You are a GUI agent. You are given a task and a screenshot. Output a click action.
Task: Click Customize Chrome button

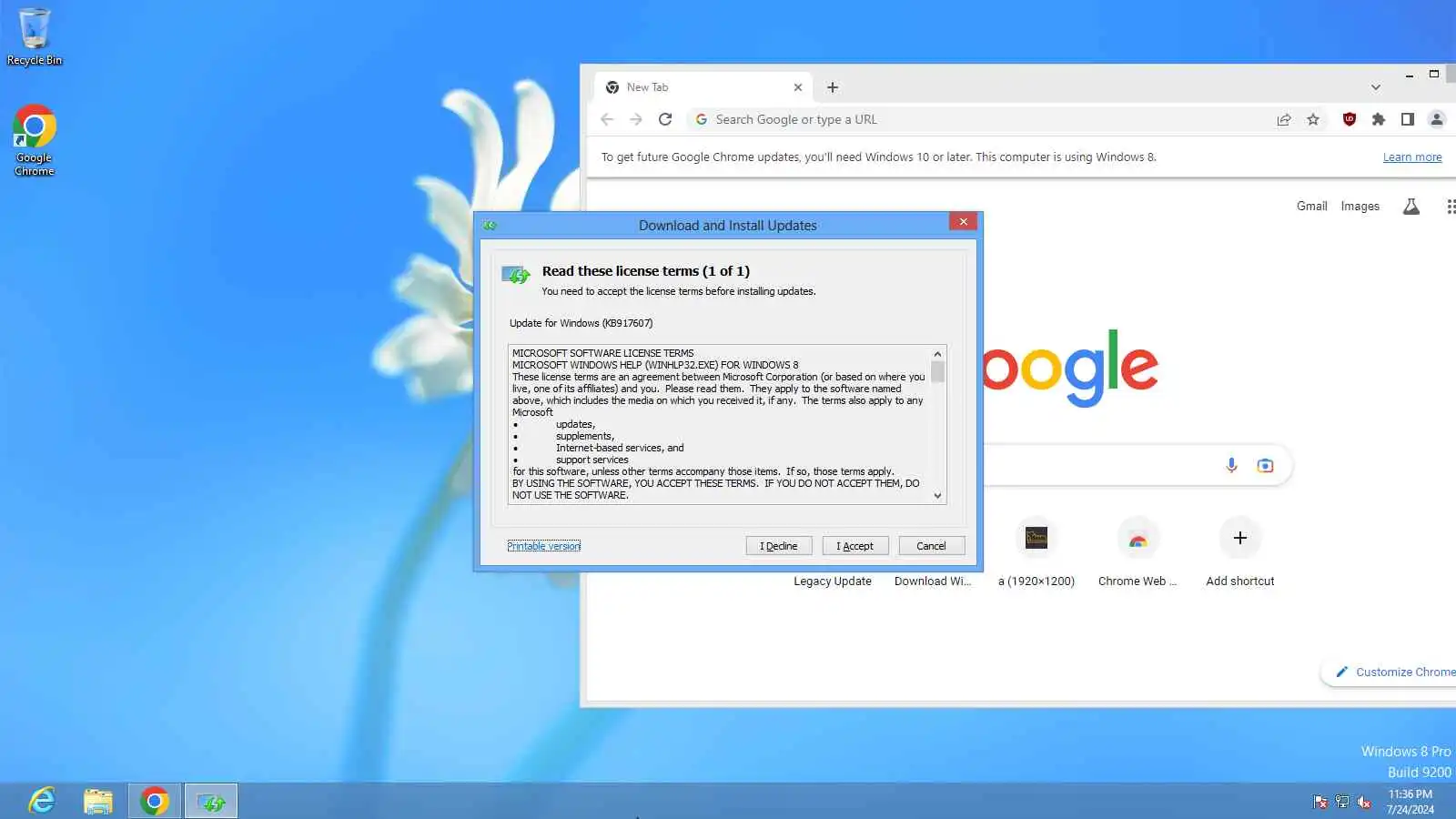point(1390,672)
